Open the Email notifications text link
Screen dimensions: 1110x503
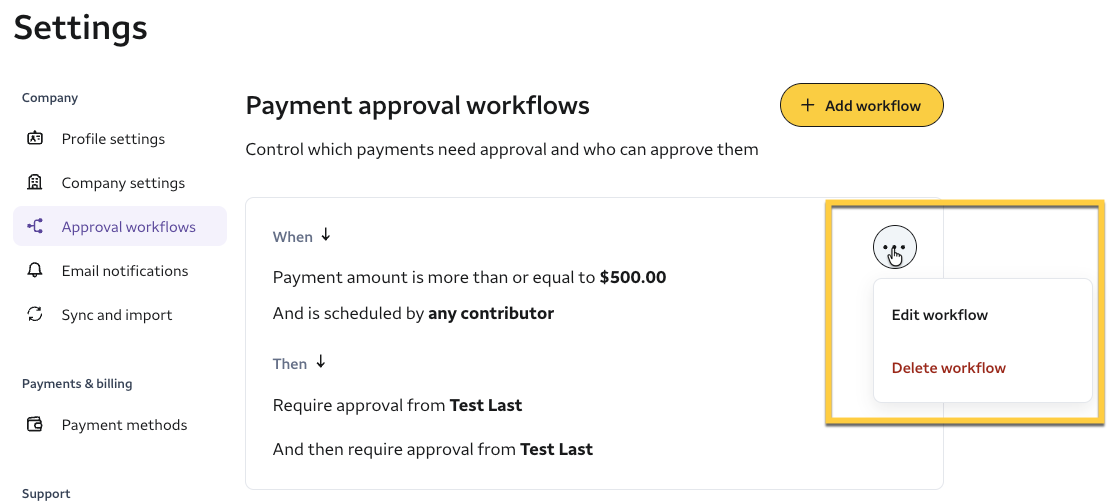125,271
